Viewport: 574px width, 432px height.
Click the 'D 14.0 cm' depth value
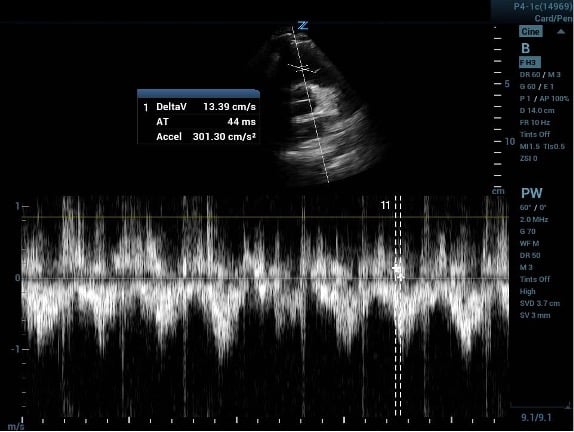pos(537,111)
